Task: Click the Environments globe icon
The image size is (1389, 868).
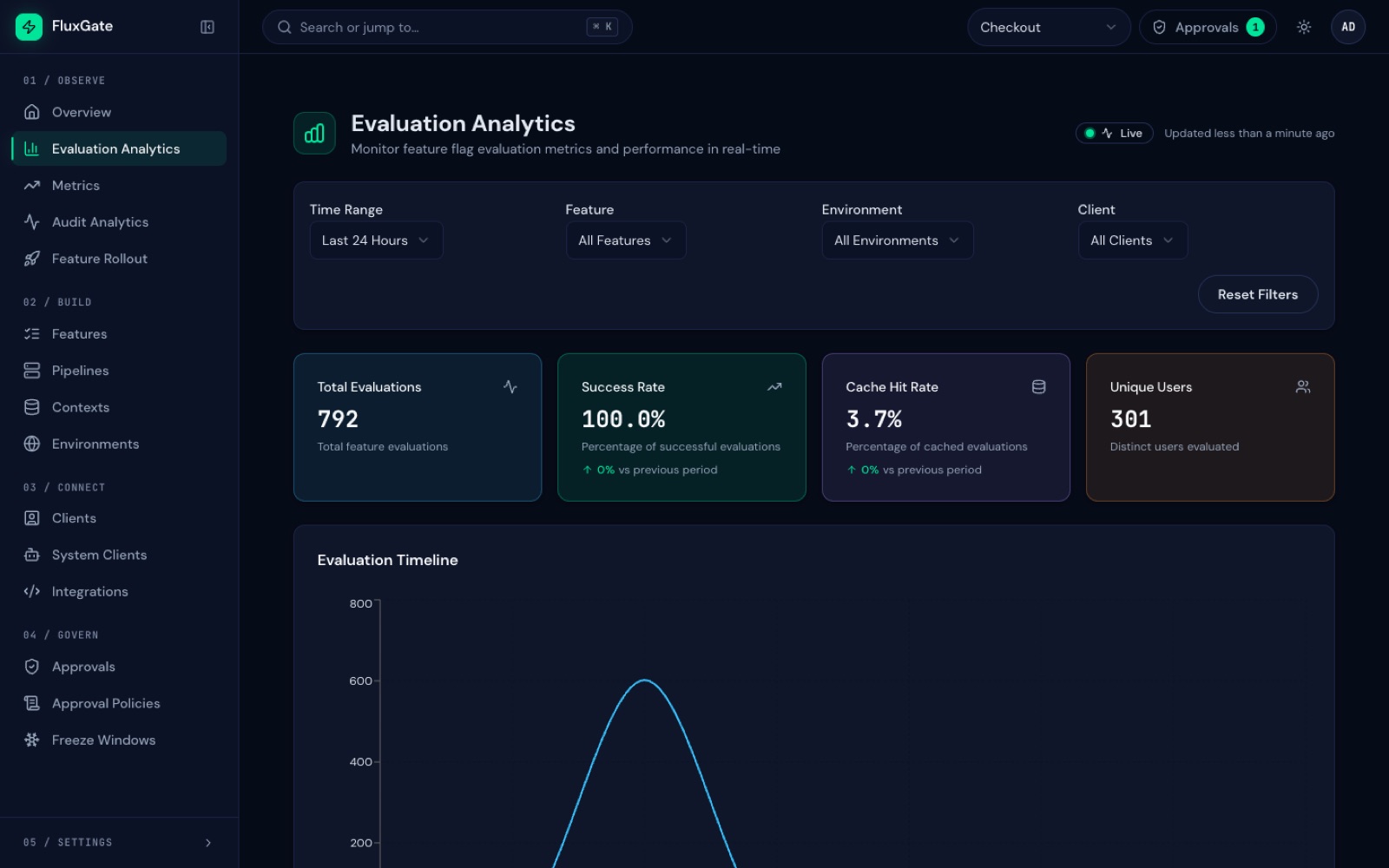Action: 32,444
